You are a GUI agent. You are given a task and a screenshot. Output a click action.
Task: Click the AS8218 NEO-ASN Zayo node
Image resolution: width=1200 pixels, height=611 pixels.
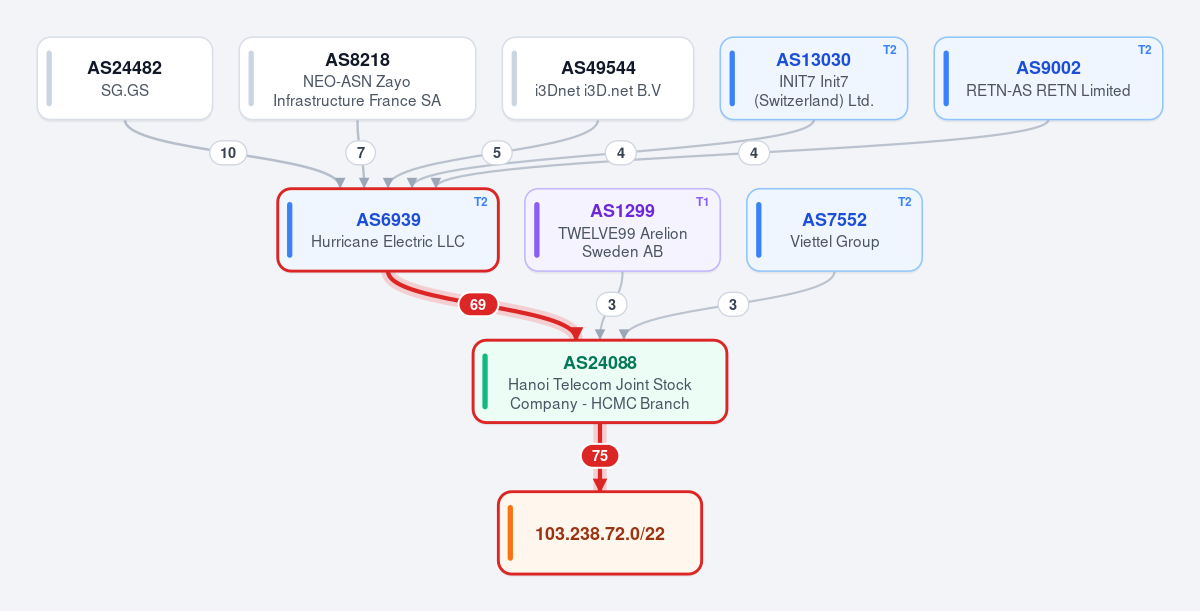(357, 79)
